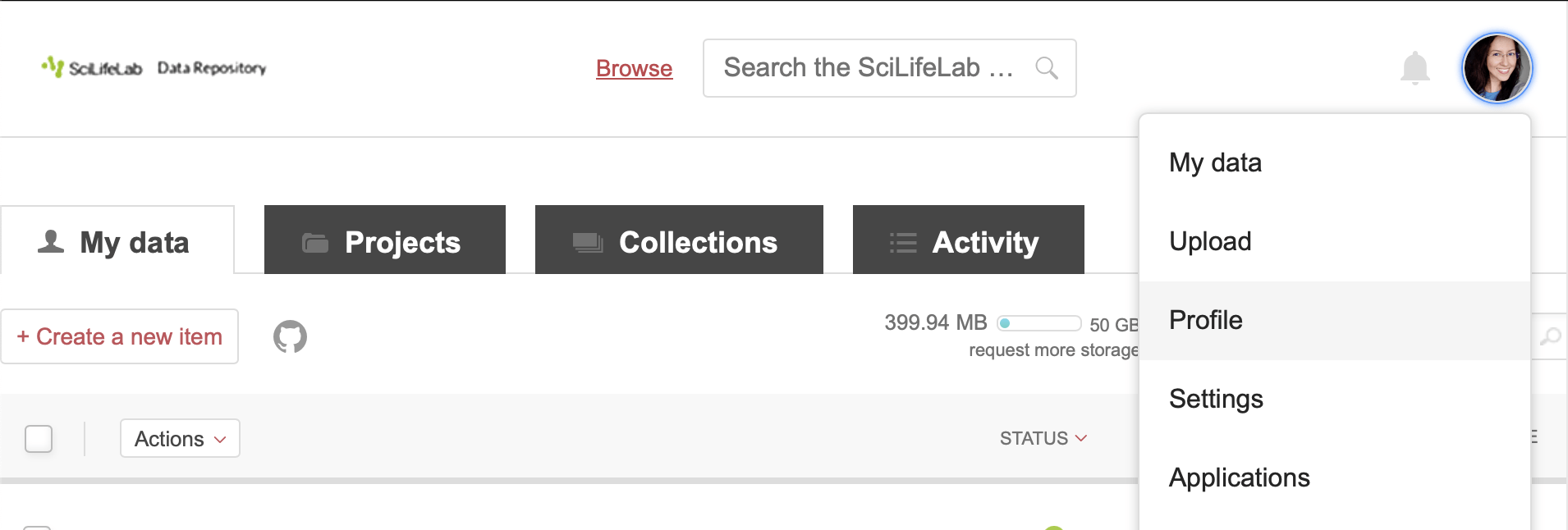Open the user profile avatar menu

(1497, 68)
